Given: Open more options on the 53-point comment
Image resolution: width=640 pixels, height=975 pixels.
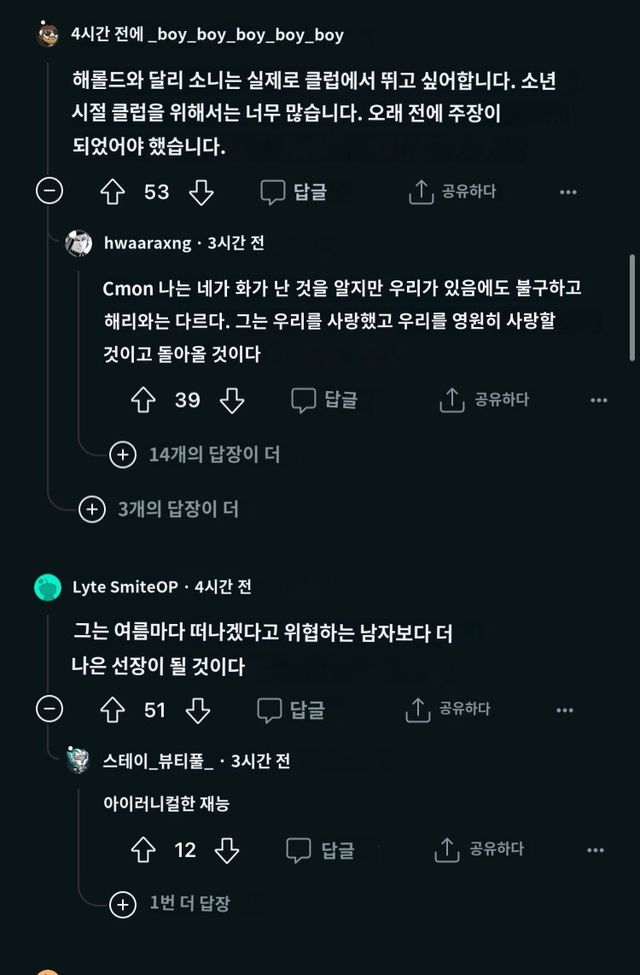Looking at the screenshot, I should (x=567, y=192).
